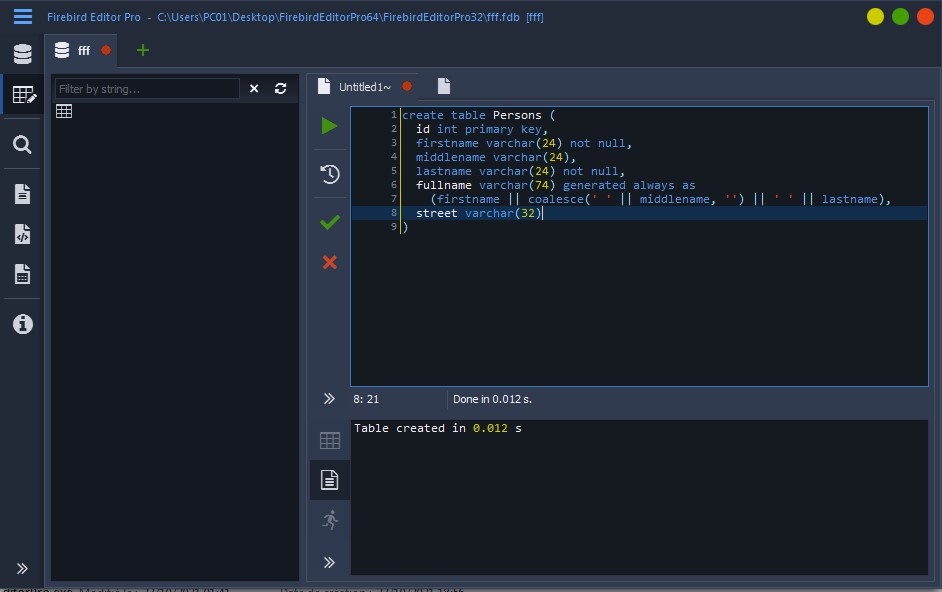Open the query history
The width and height of the screenshot is (942, 592).
coord(330,174)
